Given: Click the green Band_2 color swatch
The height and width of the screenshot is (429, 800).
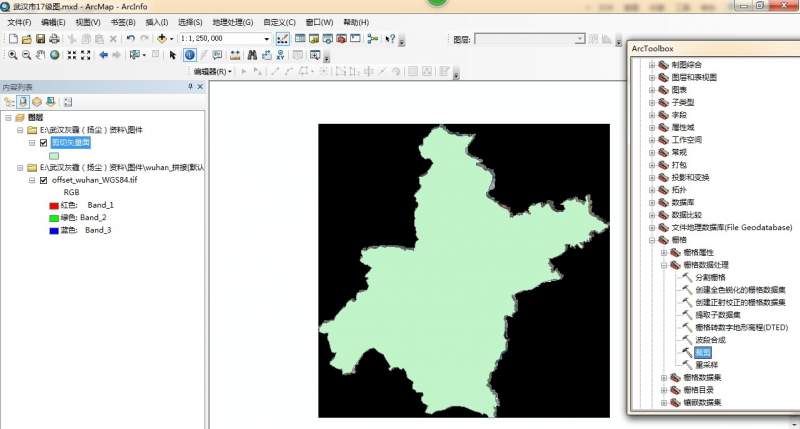Looking at the screenshot, I should [x=54, y=218].
